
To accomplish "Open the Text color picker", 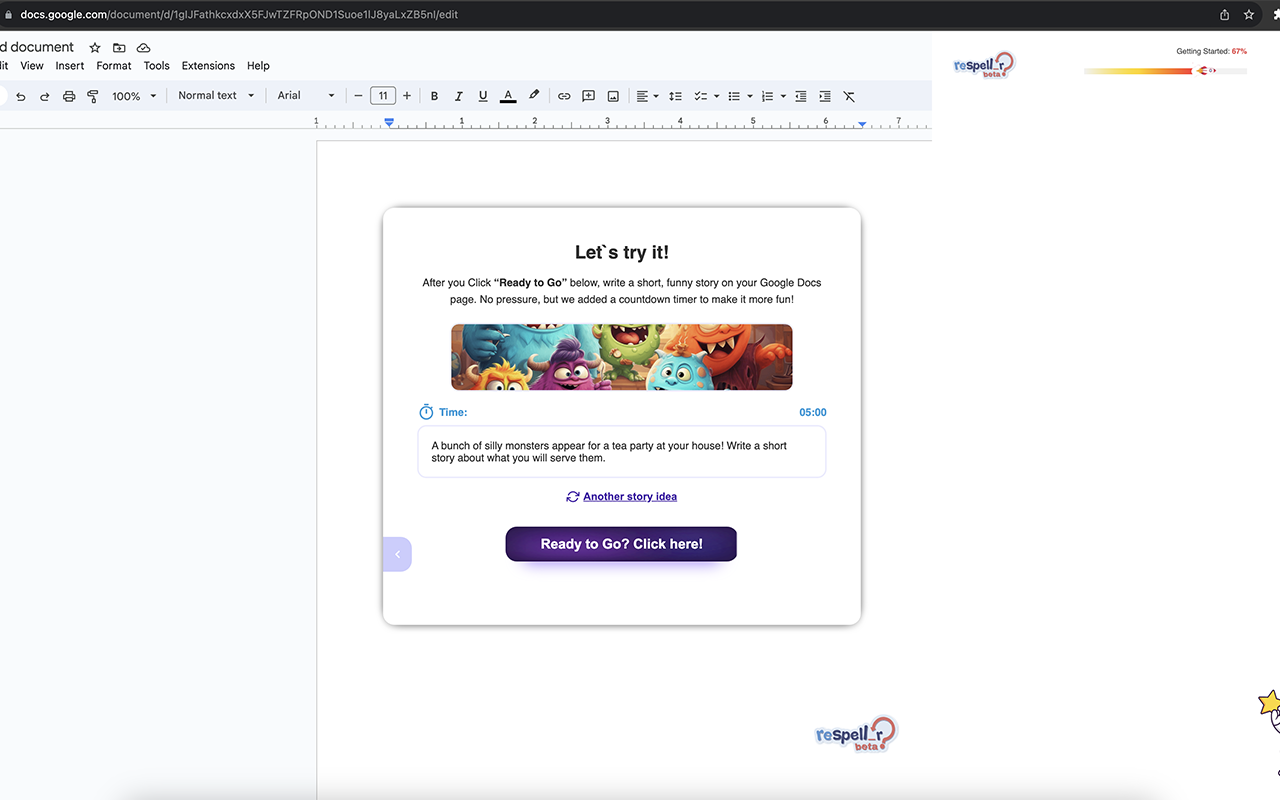I will tap(507, 95).
